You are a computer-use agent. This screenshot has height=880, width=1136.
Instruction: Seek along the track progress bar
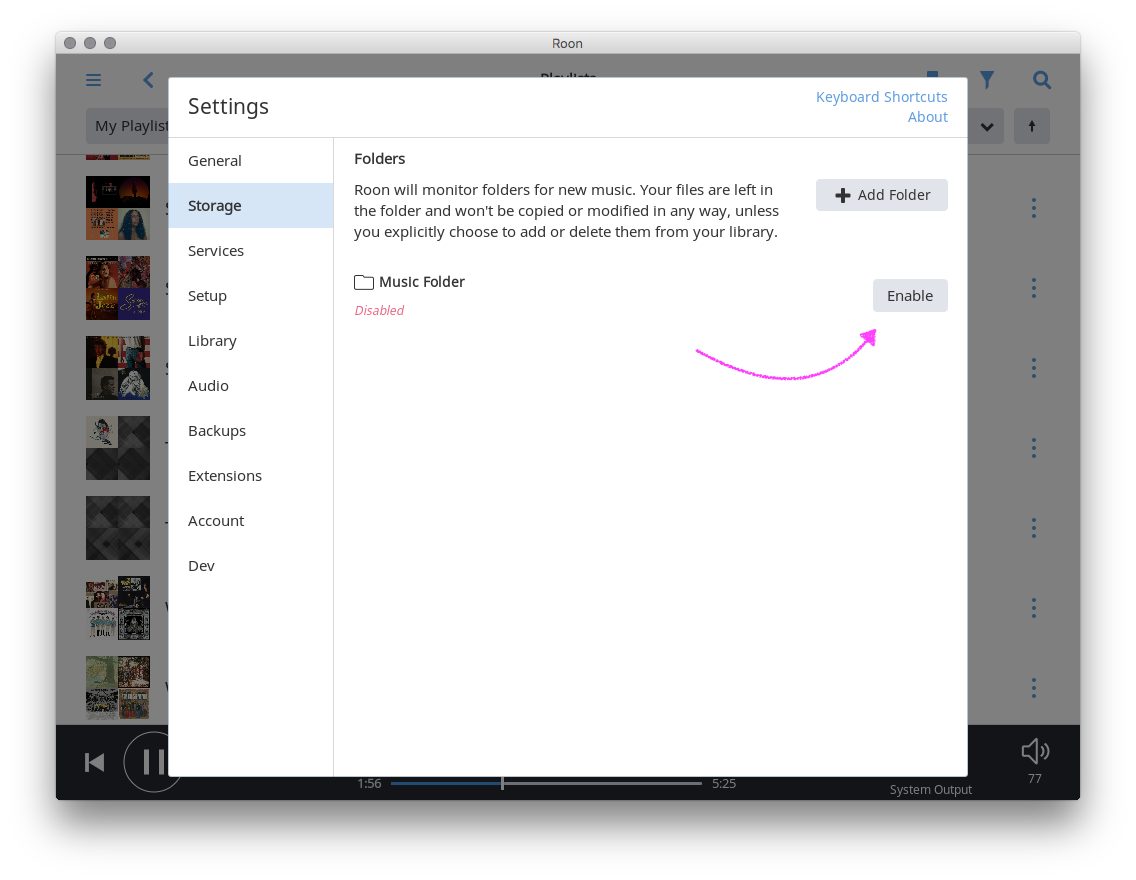pos(546,783)
